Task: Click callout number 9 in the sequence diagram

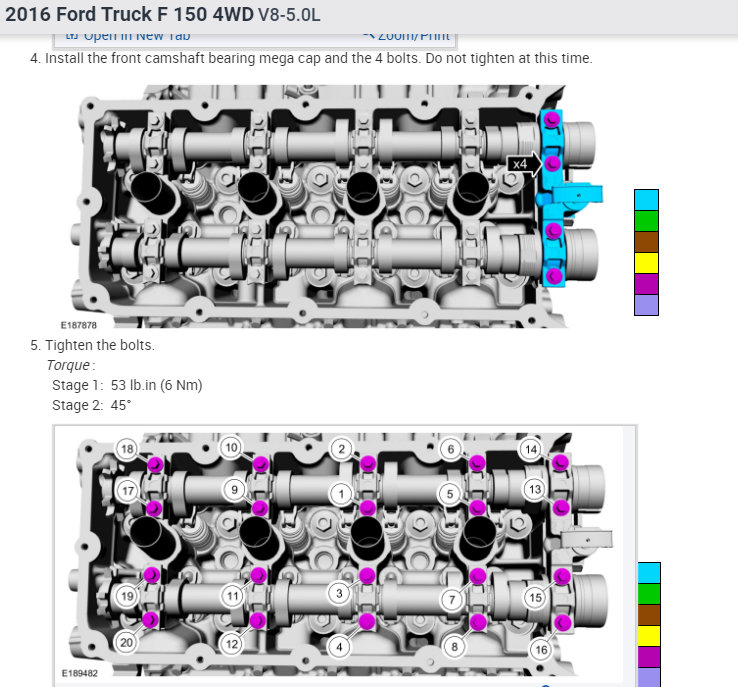Action: [x=234, y=490]
